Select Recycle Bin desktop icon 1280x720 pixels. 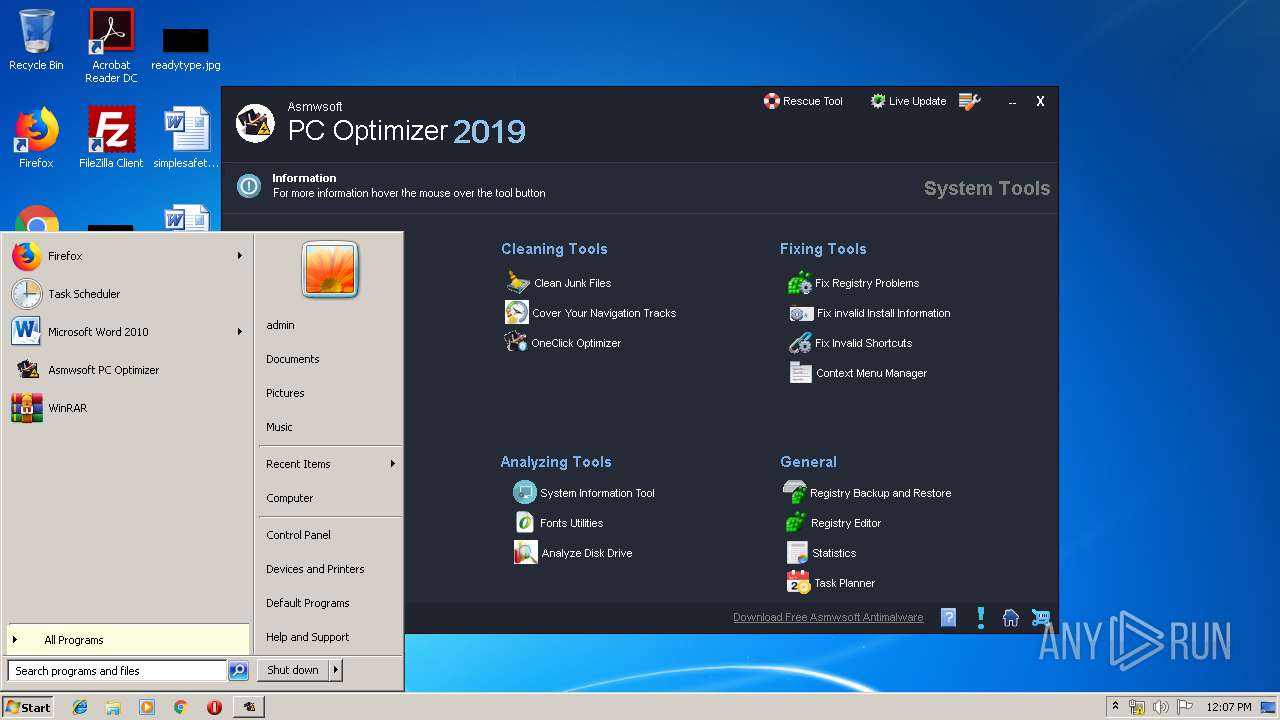[36, 41]
